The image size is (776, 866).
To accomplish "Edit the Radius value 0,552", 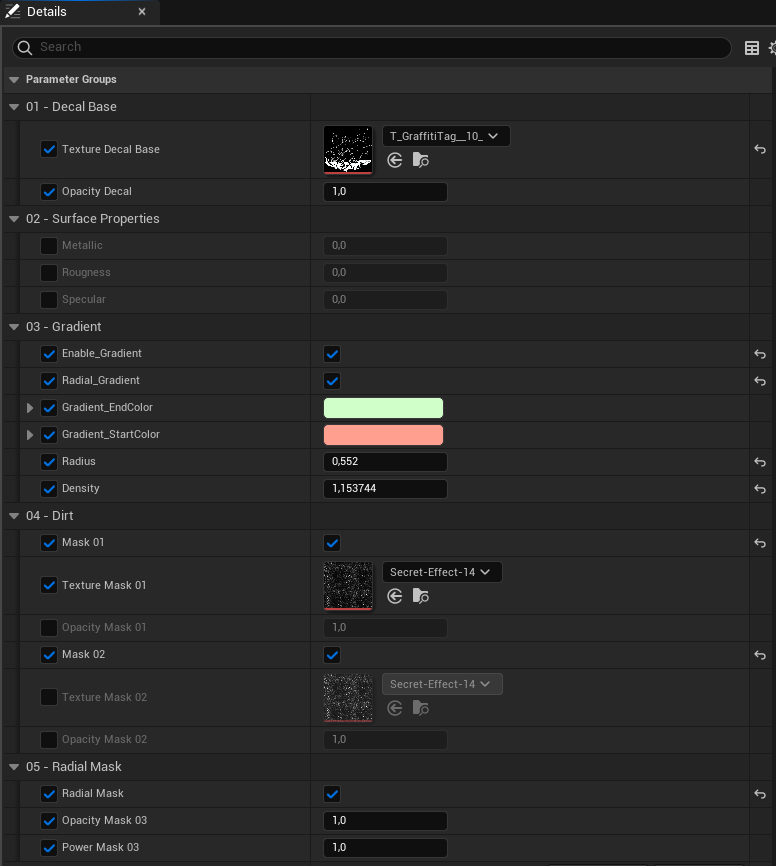I will coord(386,462).
